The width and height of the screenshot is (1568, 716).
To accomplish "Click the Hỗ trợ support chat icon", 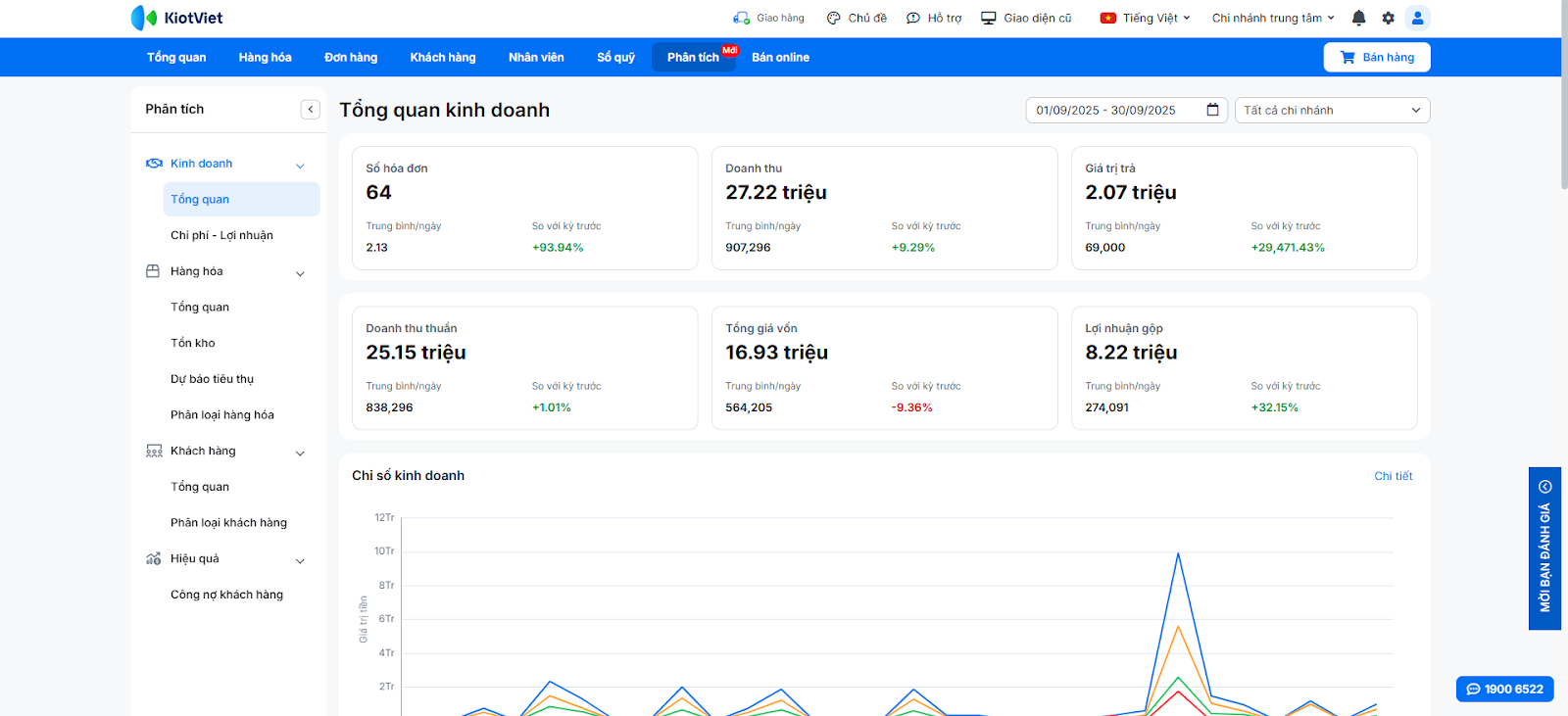I will [913, 18].
